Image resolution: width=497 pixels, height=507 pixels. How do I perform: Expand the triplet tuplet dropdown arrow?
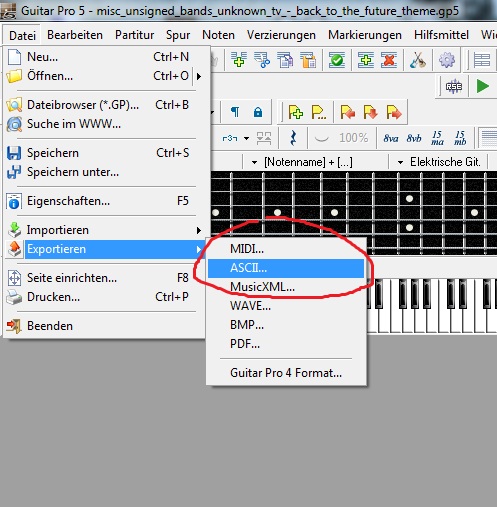point(246,138)
